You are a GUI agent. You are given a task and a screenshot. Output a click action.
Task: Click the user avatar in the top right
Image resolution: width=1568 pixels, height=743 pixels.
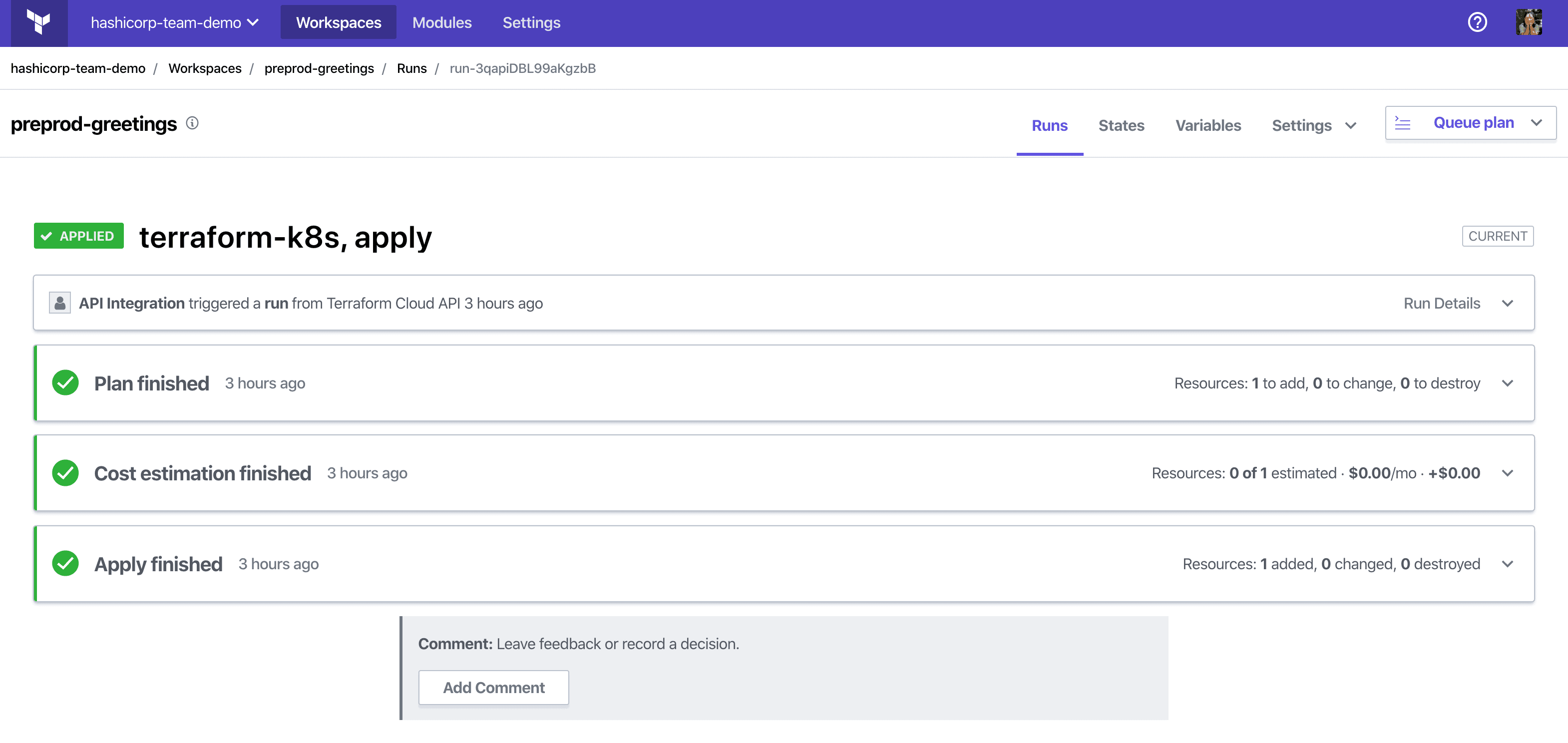pos(1530,22)
